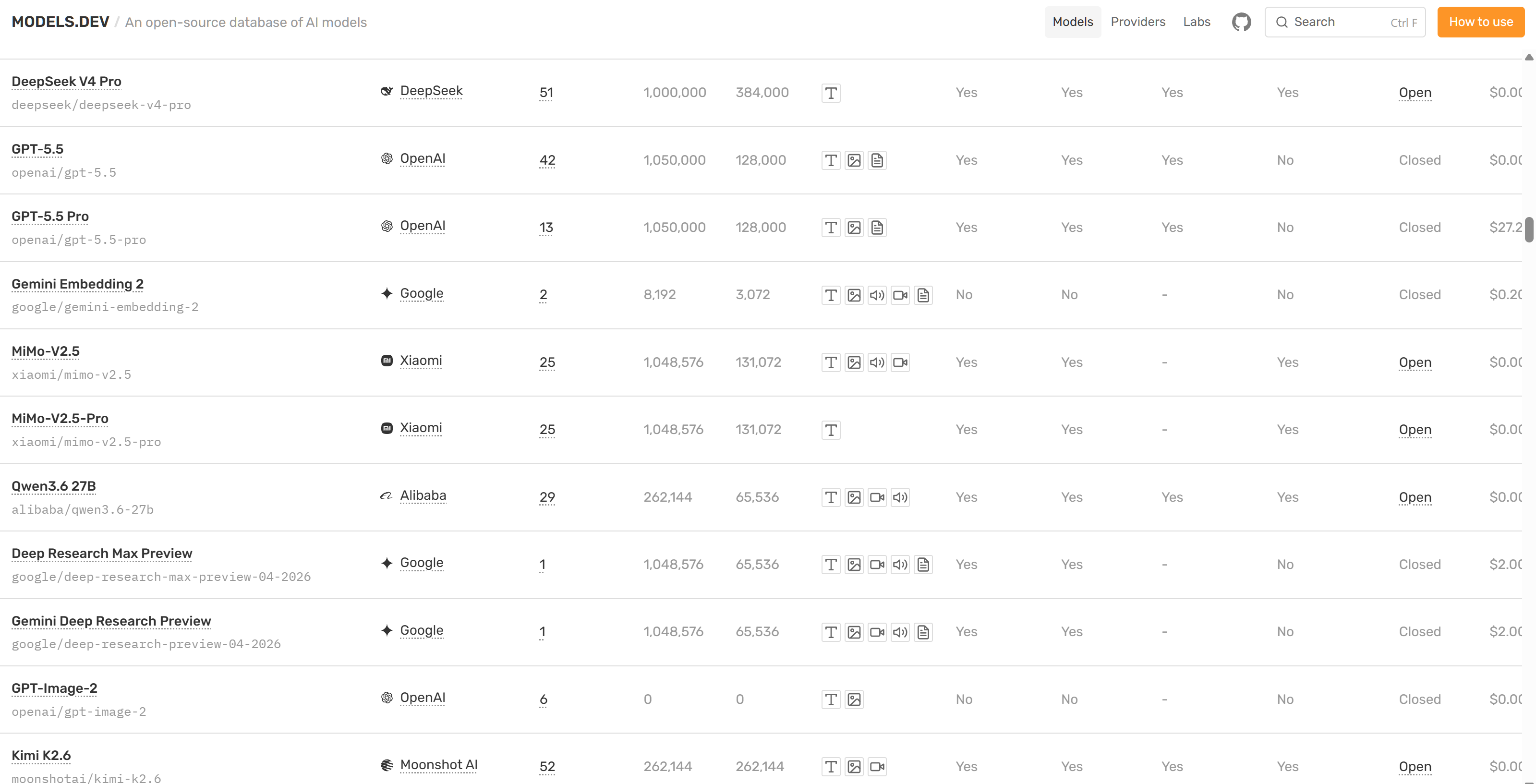Click provider count 51 in DeepSeek row

pyautogui.click(x=545, y=92)
